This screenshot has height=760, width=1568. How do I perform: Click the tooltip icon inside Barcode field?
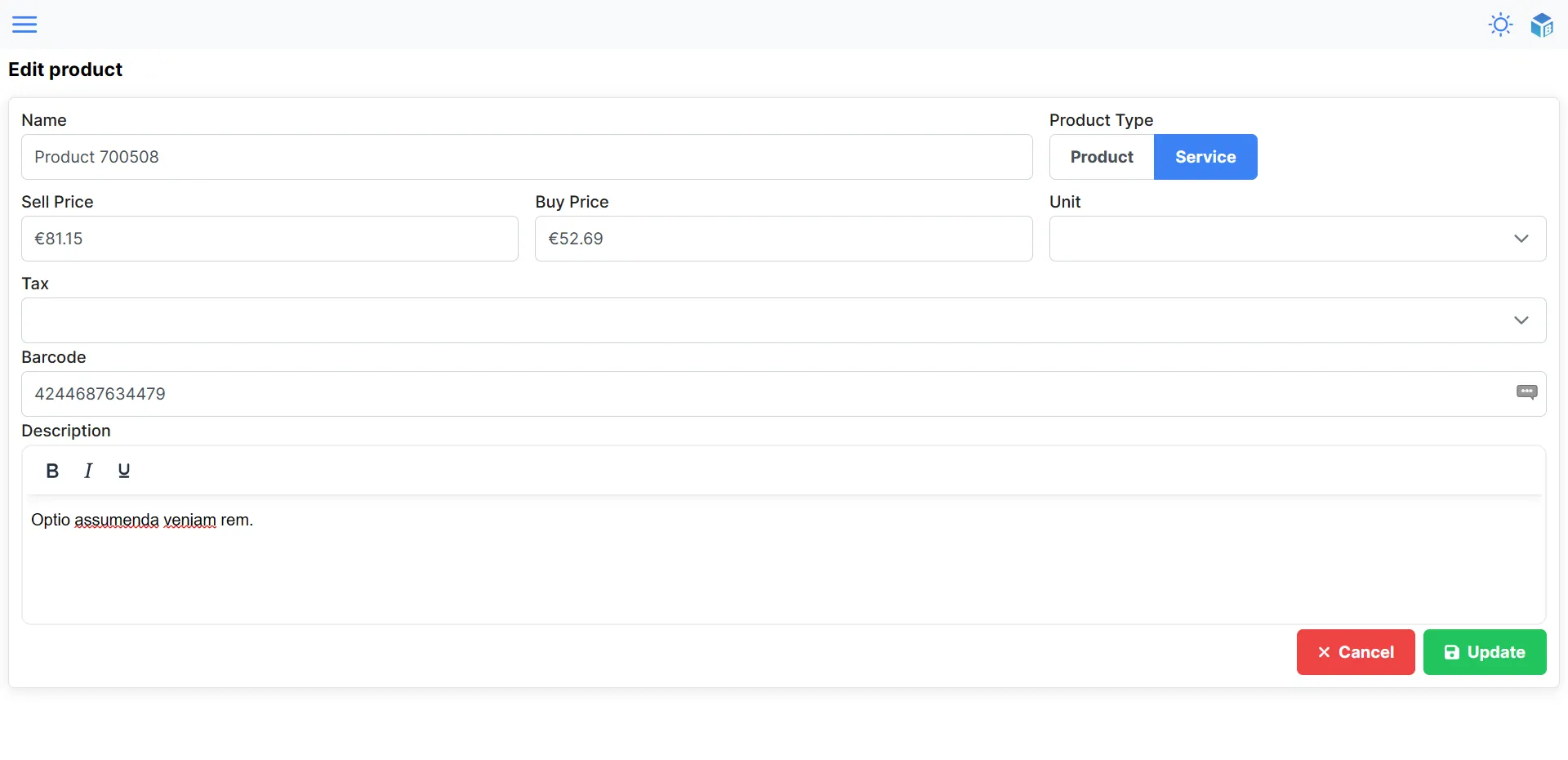pos(1526,392)
